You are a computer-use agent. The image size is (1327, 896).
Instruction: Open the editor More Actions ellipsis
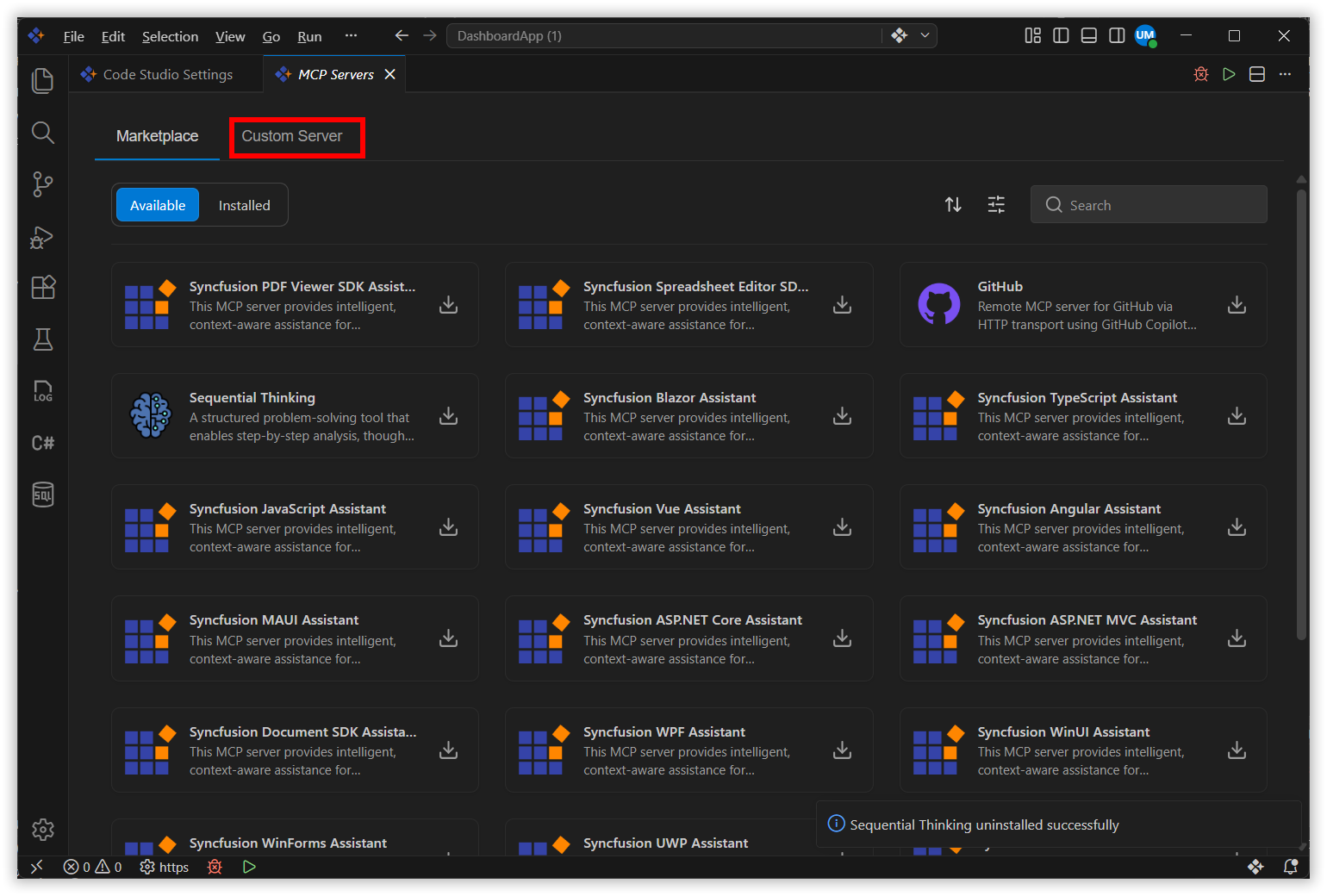1285,74
